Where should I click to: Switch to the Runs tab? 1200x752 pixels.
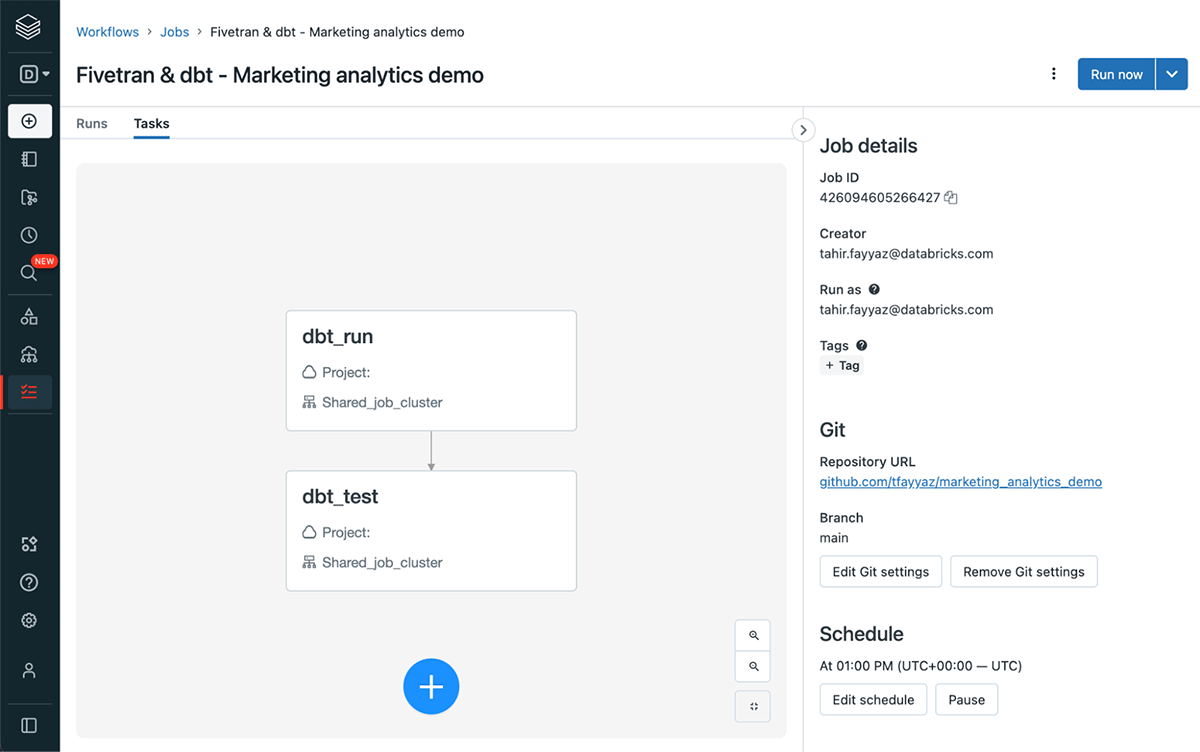[x=92, y=124]
